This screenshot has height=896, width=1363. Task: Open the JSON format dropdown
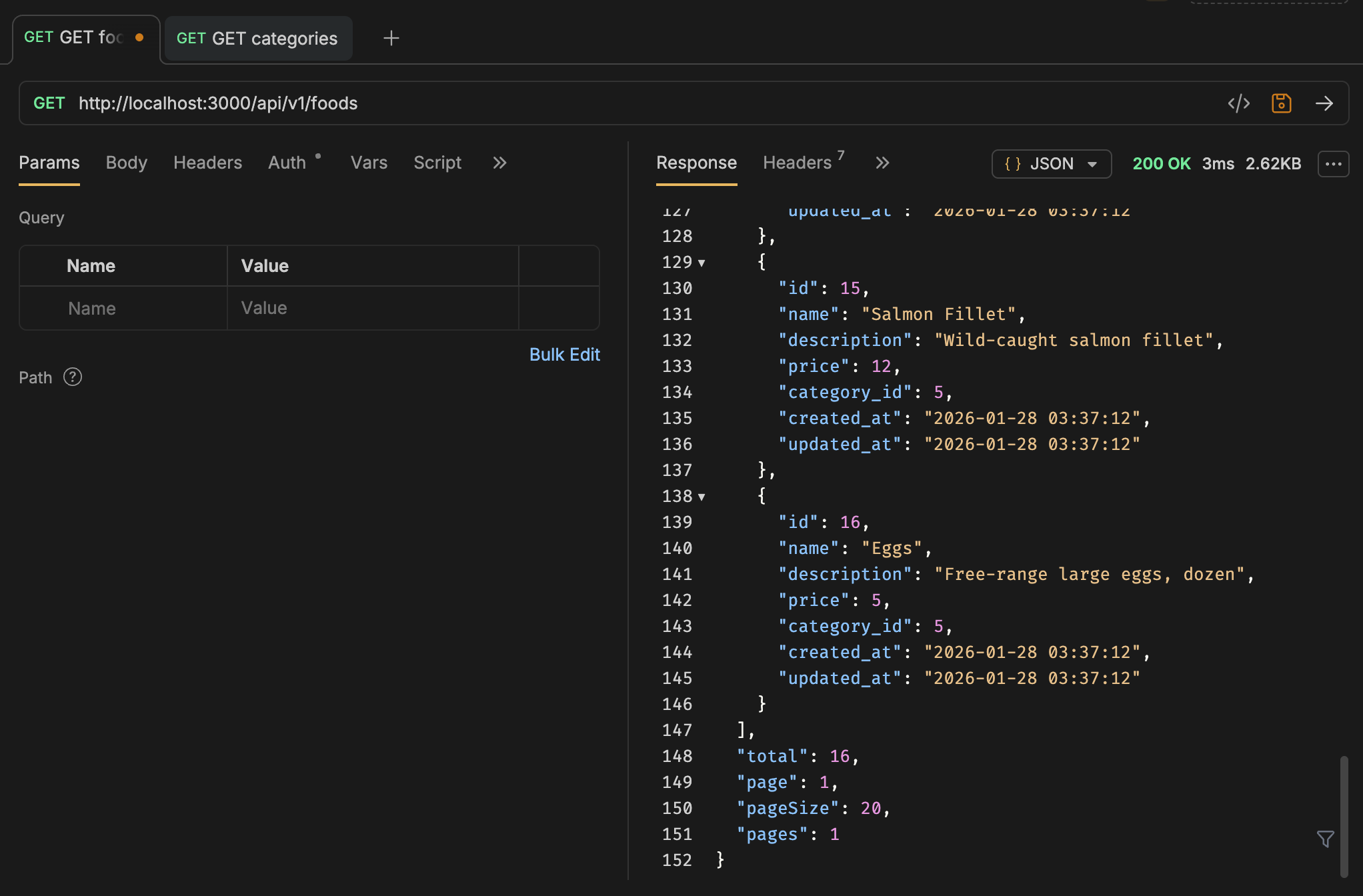[x=1051, y=164]
